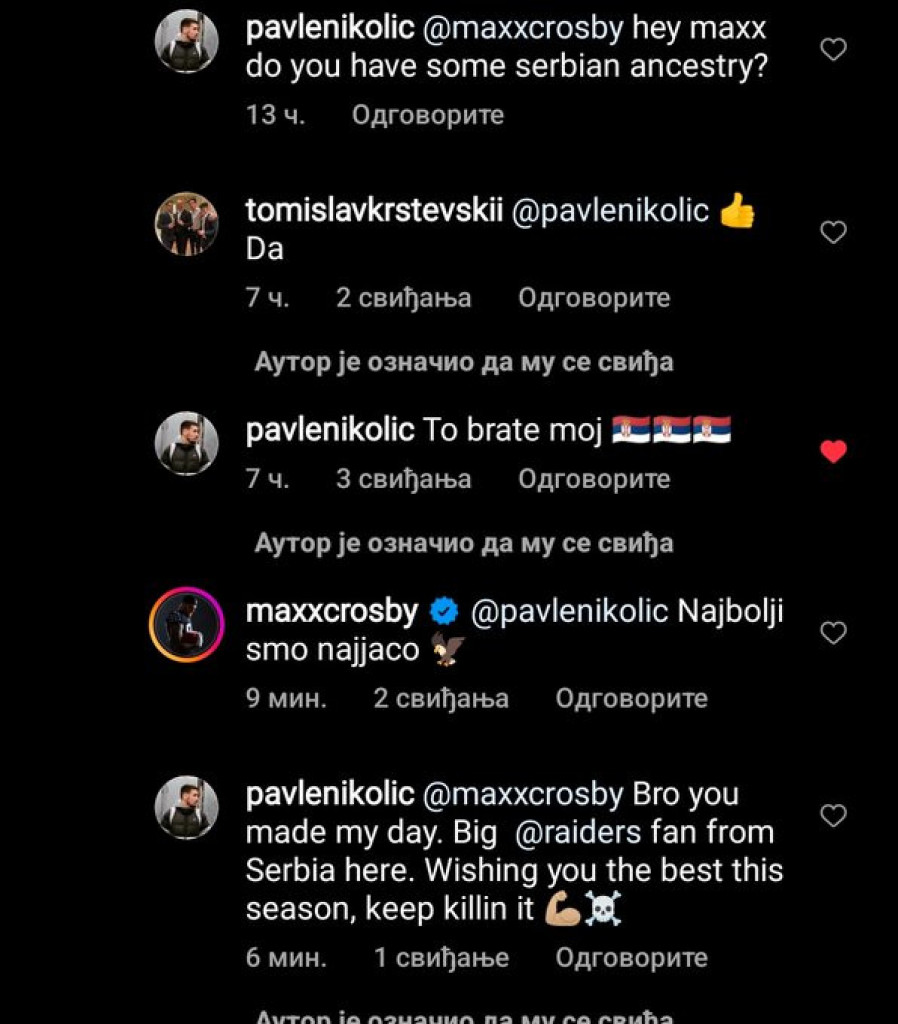
Task: Click maxxcrosby's verified blue checkmark badge
Action: [x=443, y=609]
